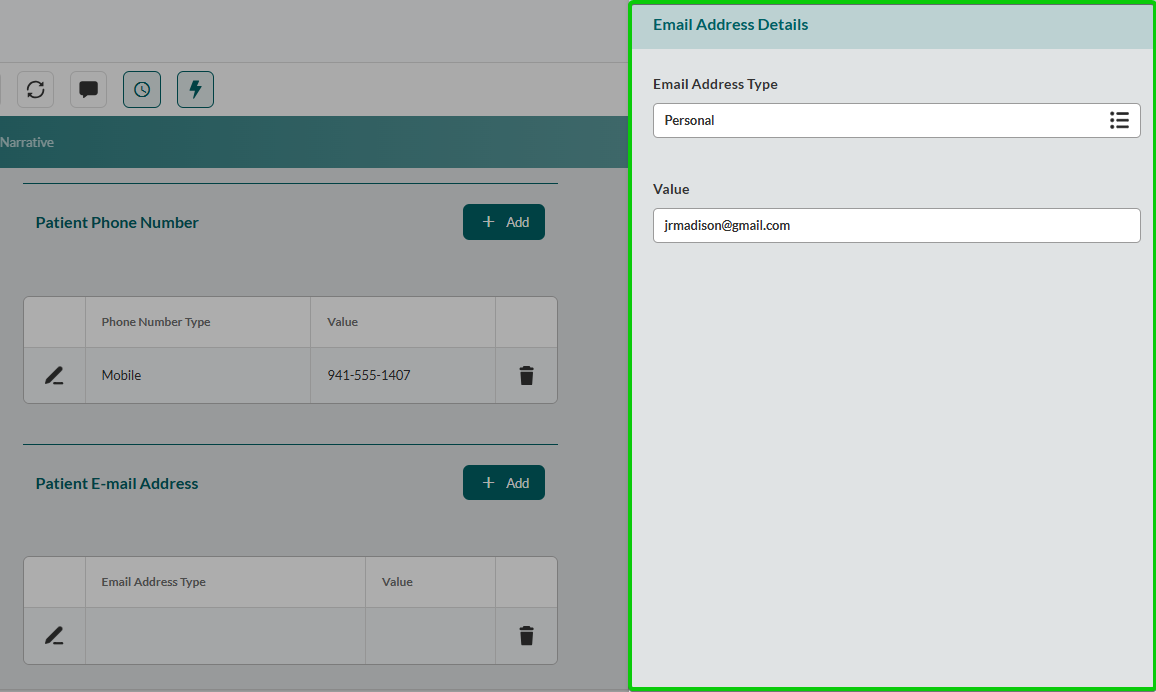Click the clock history icon
Screen dimensions: 1156x692
pos(142,90)
